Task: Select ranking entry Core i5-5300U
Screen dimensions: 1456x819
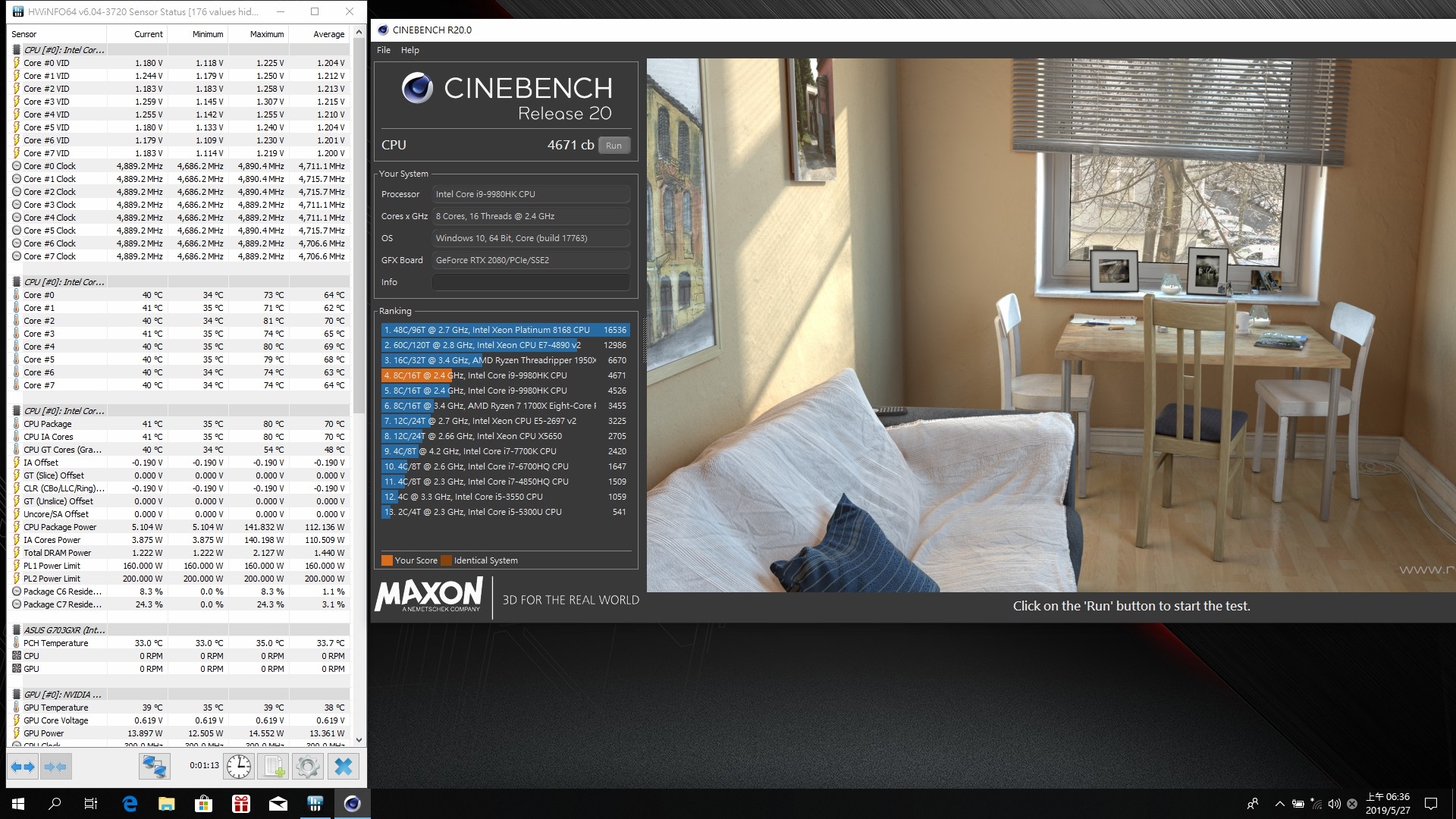Action: tap(505, 512)
